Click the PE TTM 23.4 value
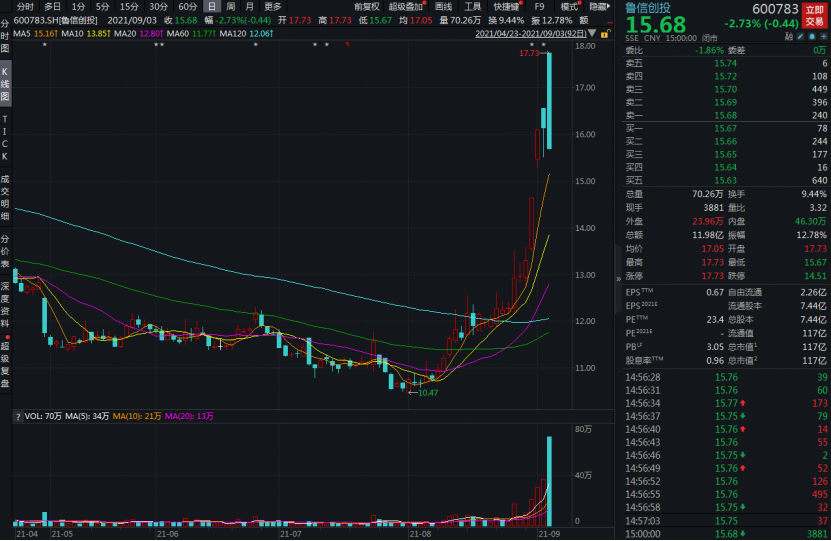The height and width of the screenshot is (541, 831). point(715,320)
